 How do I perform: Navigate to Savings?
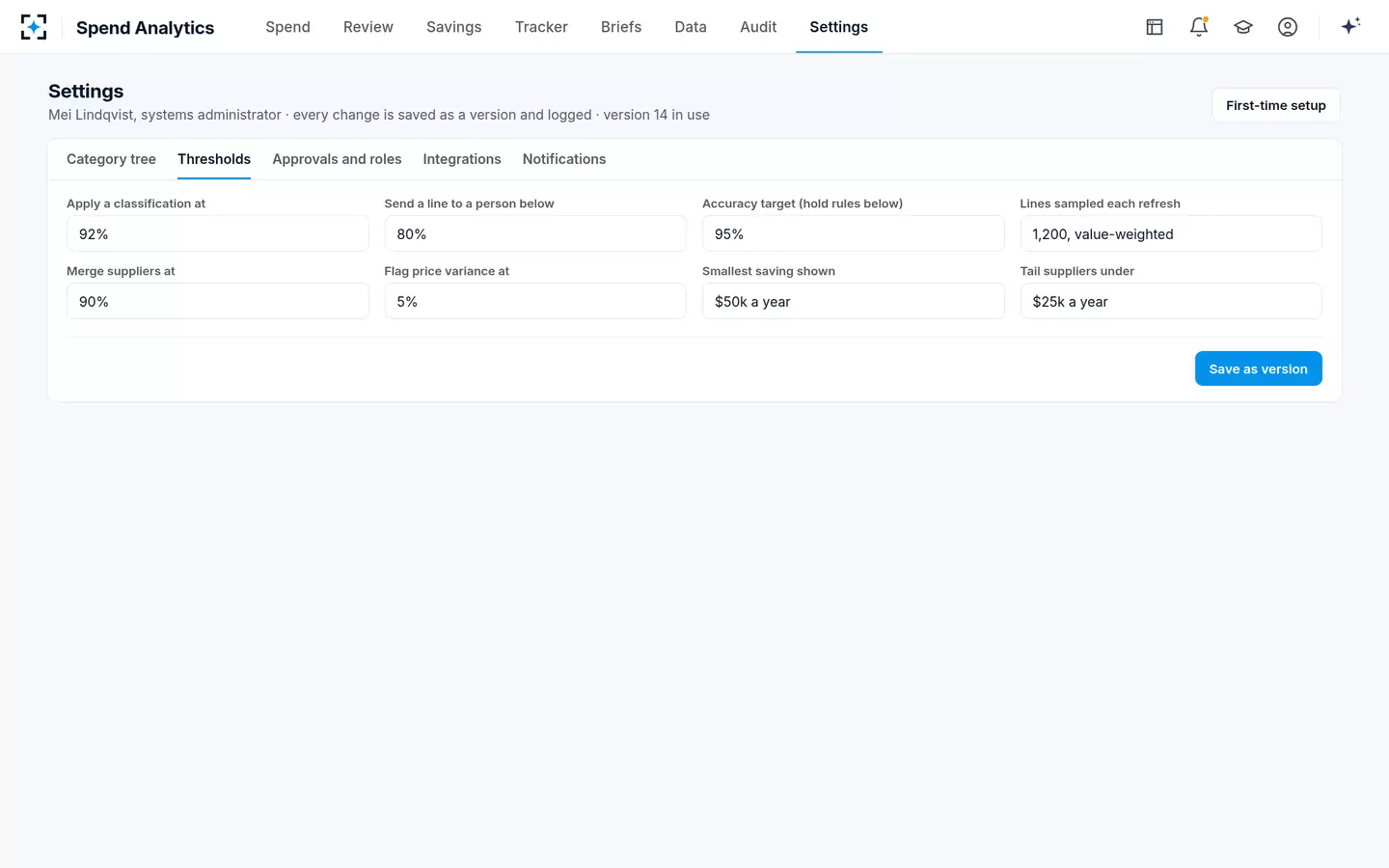[454, 27]
